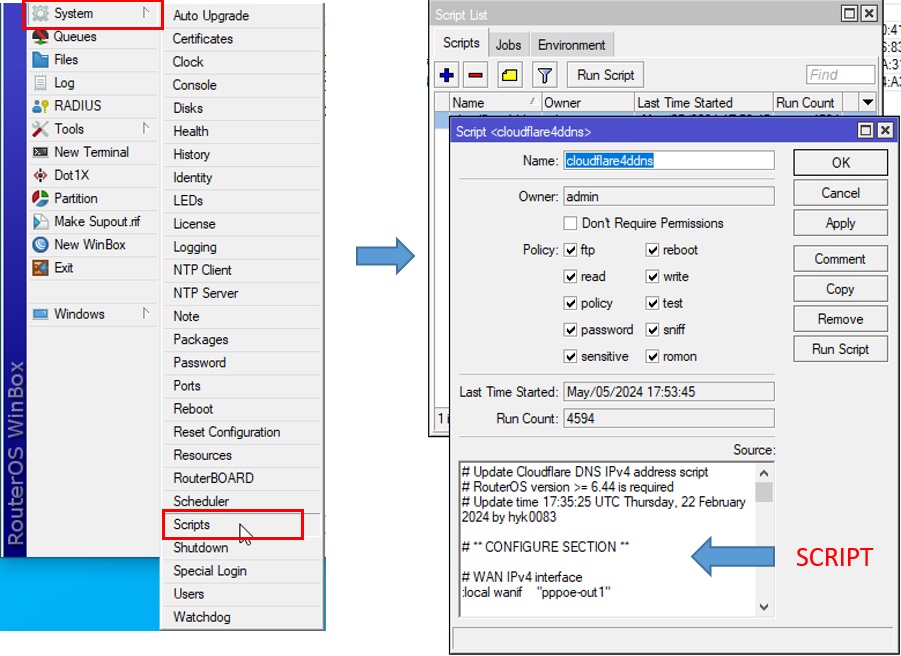Screen dimensions: 901x656
Task: Click the Windows menu icon
Action: 40,314
